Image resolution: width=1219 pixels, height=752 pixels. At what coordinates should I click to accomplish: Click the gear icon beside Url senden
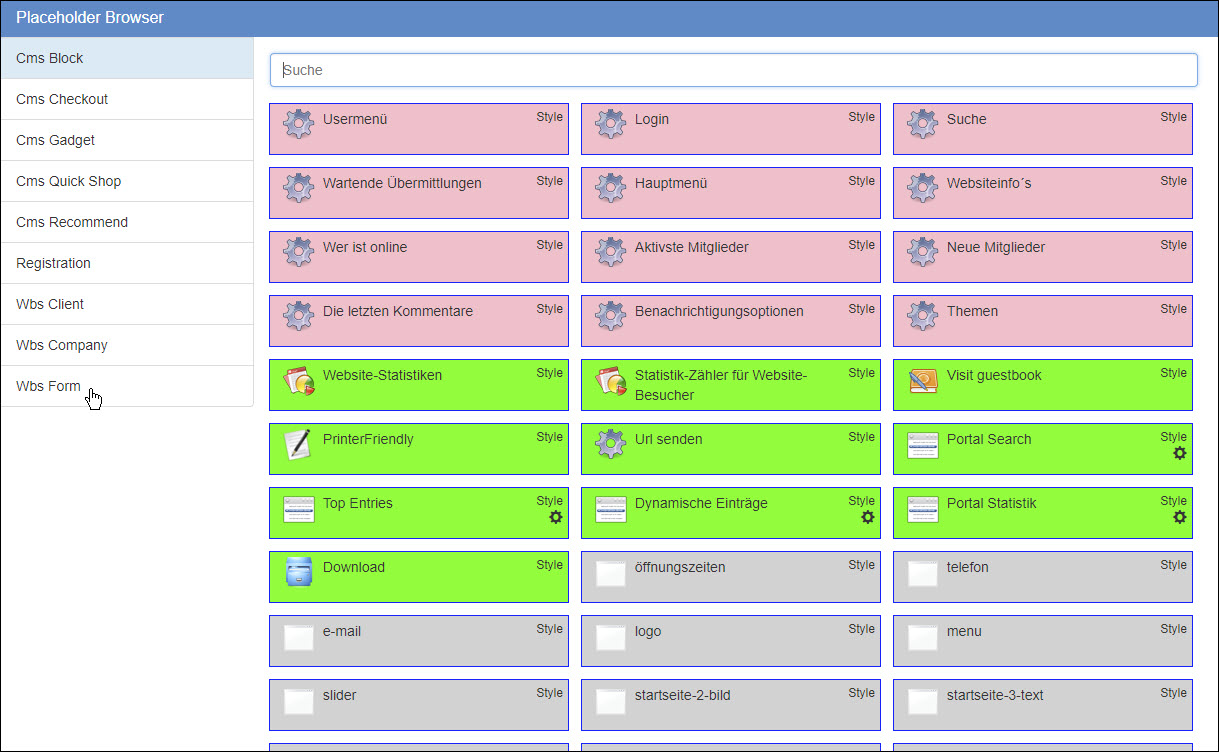click(x=610, y=443)
